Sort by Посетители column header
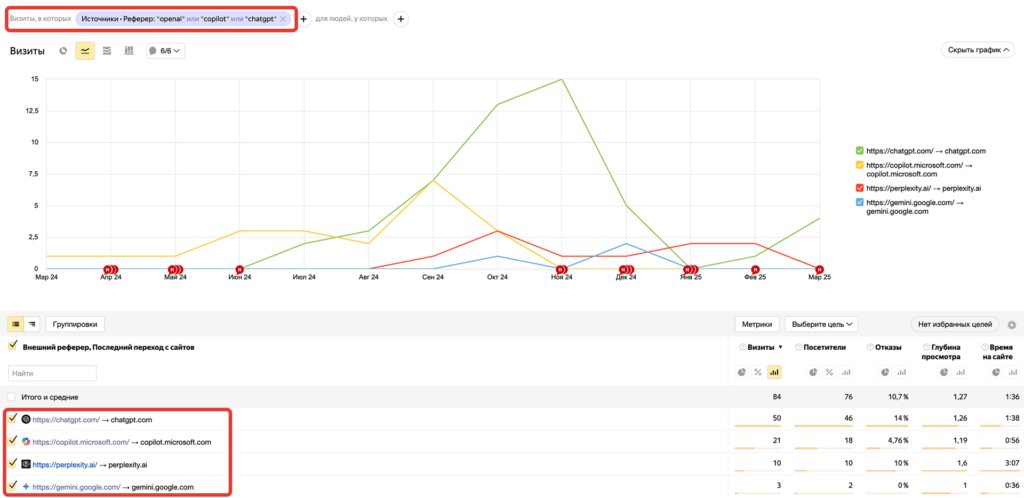1024x498 pixels. tap(825, 348)
